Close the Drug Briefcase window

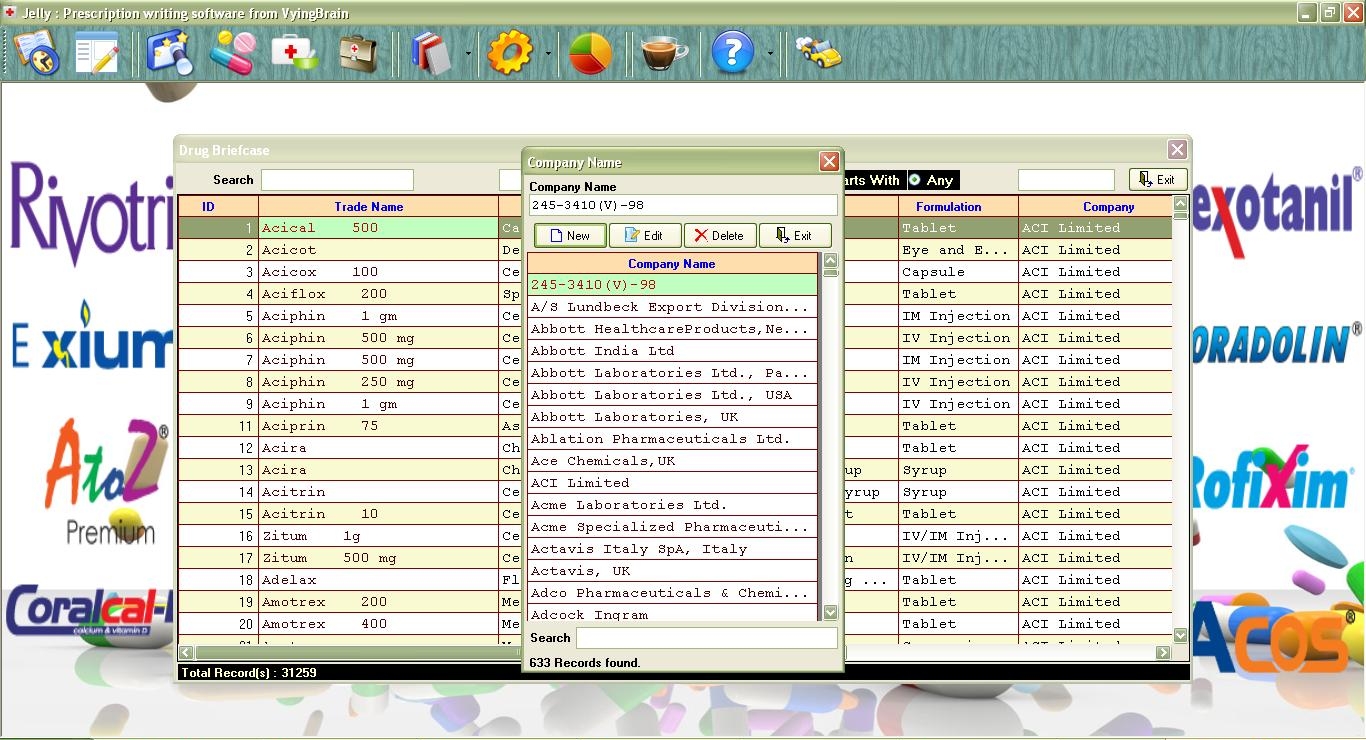coord(1177,149)
